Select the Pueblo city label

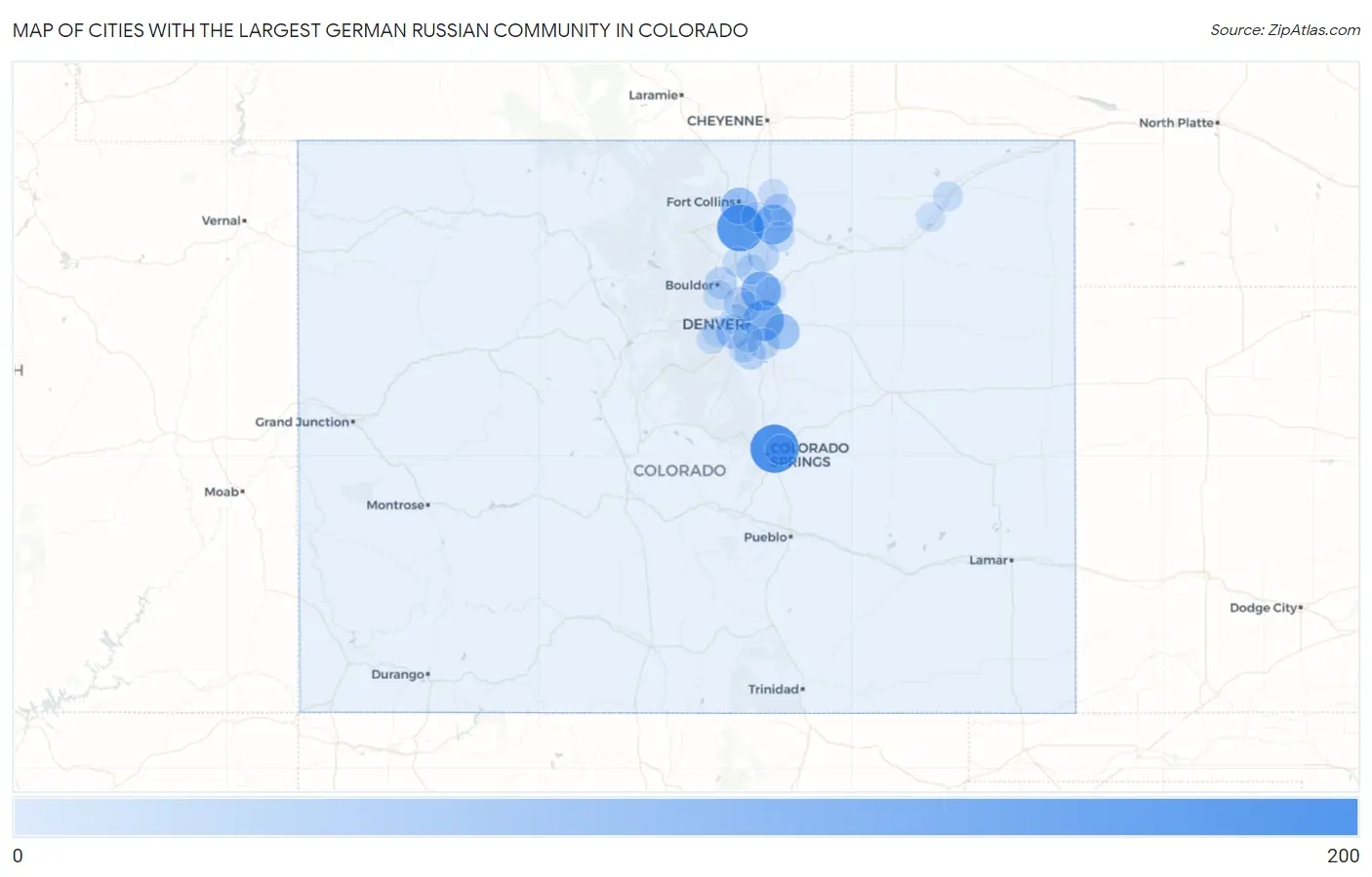pos(768,538)
